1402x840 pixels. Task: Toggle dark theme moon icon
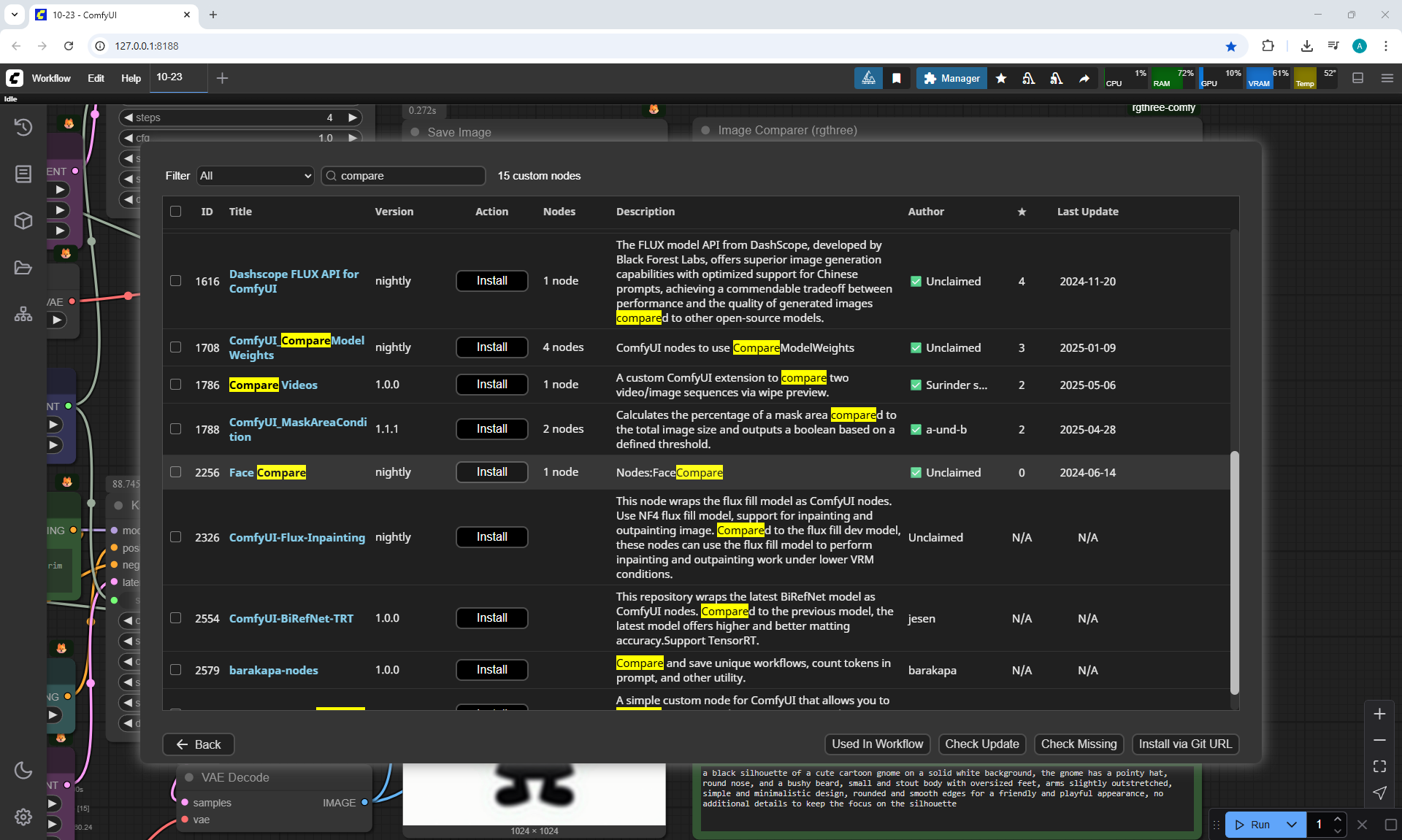click(x=23, y=770)
